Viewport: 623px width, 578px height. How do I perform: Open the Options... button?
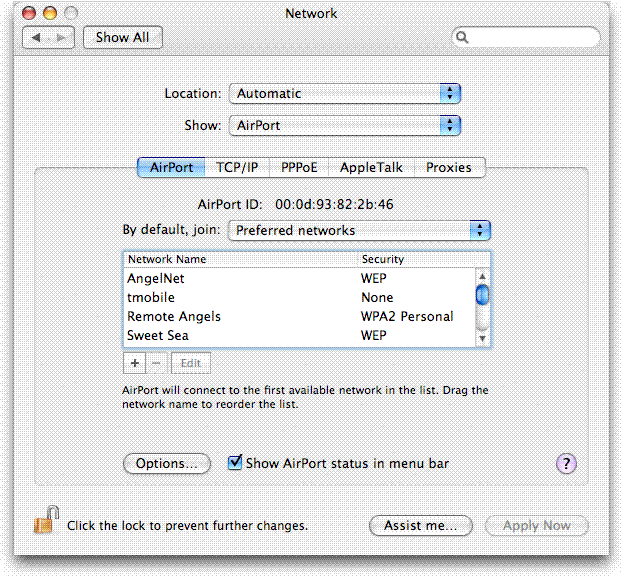167,464
